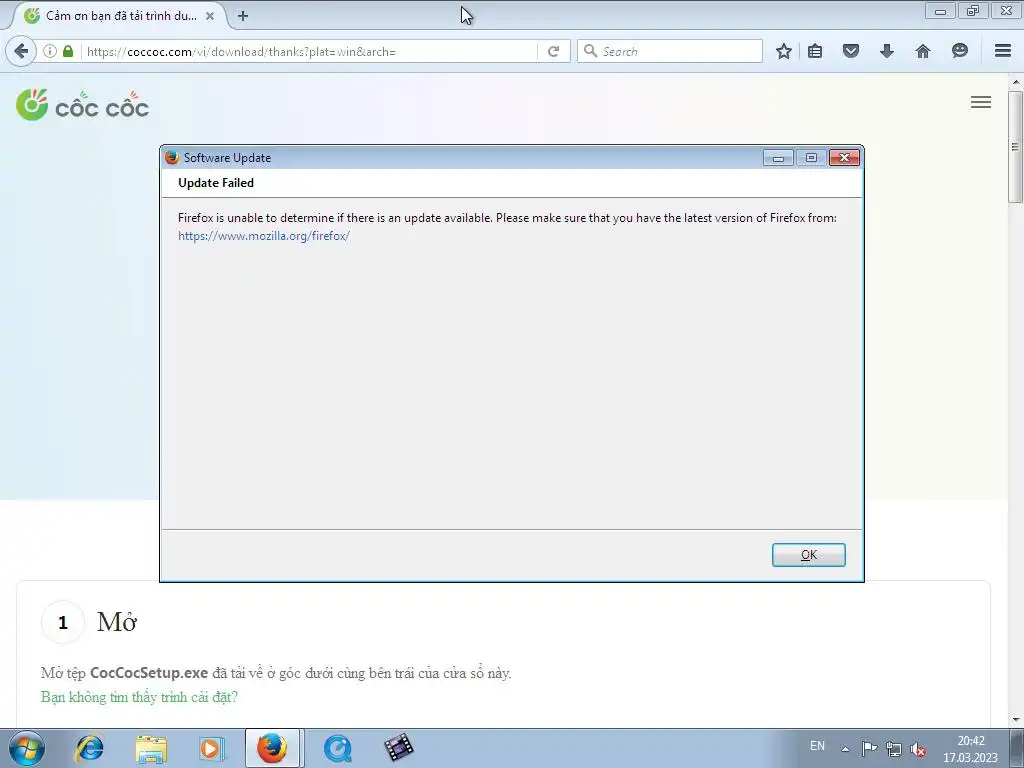
Task: Open the Windows Start menu orb
Action: 27,748
